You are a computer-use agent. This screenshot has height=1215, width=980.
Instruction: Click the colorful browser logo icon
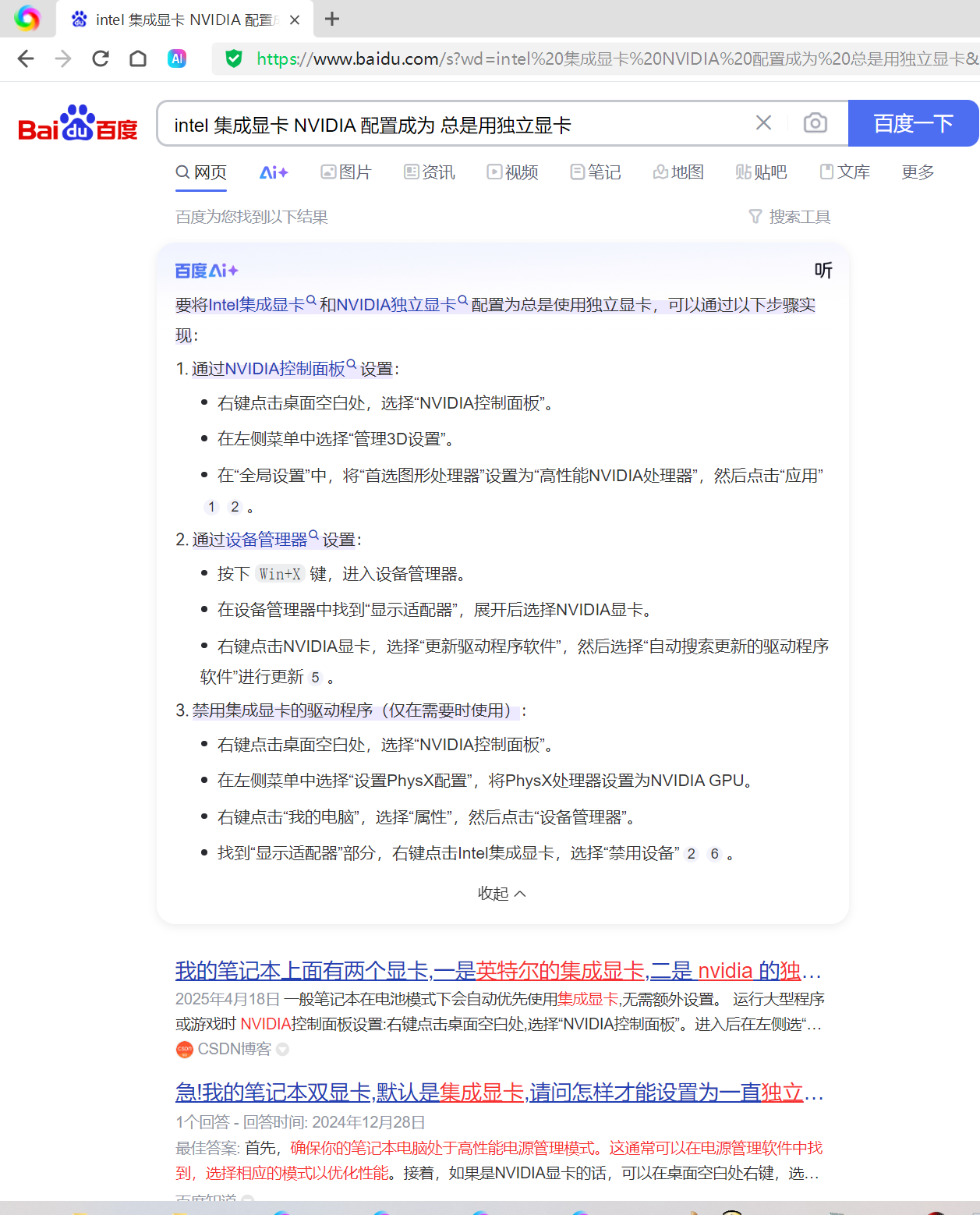pyautogui.click(x=27, y=18)
